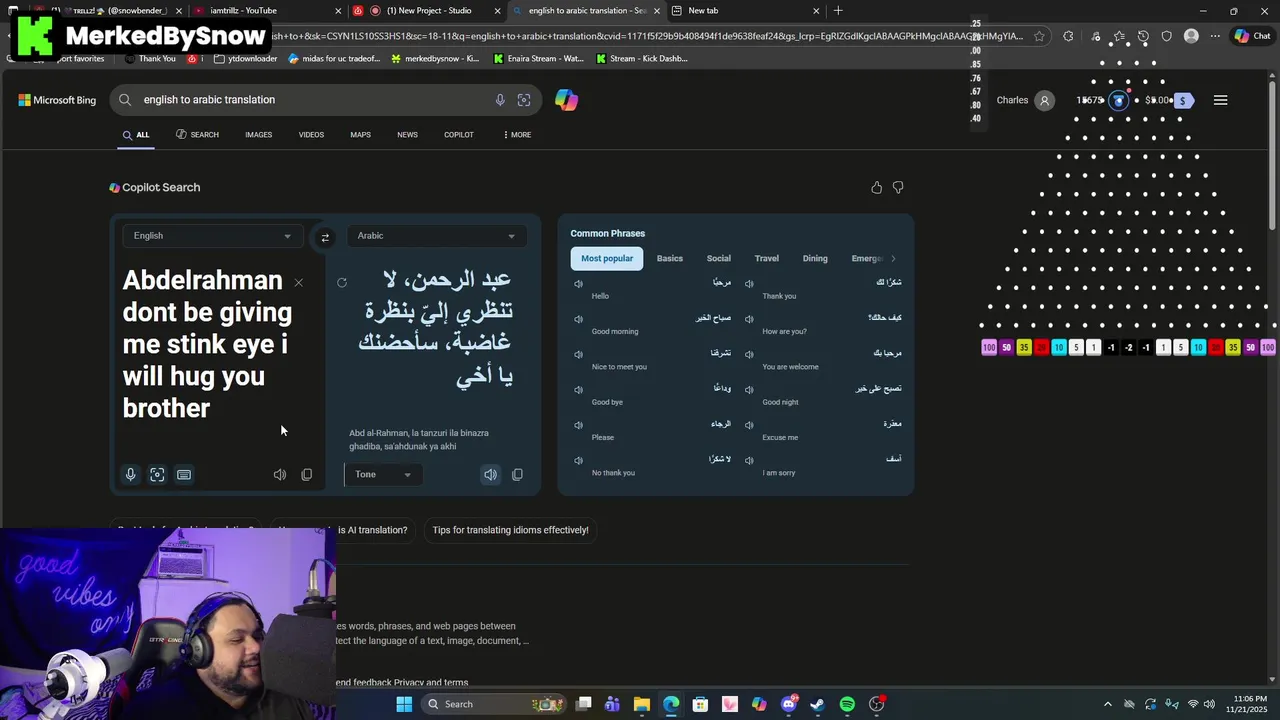Open image translation camera icon in translator
This screenshot has width=1280, height=720.
point(157,475)
